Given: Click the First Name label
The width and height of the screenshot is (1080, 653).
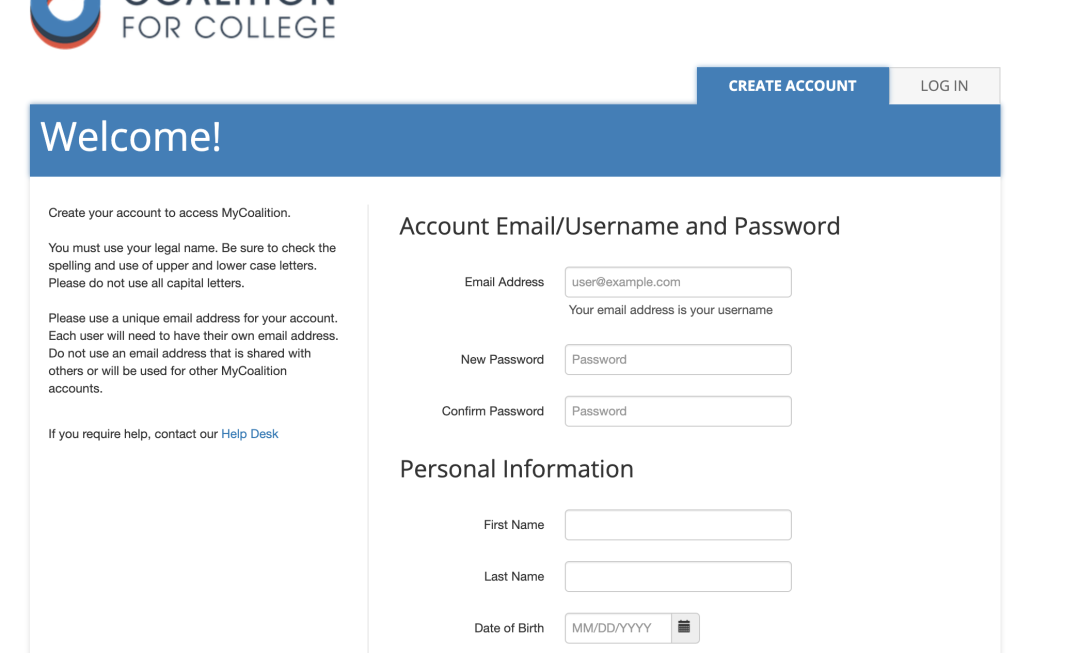Looking at the screenshot, I should pos(514,525).
